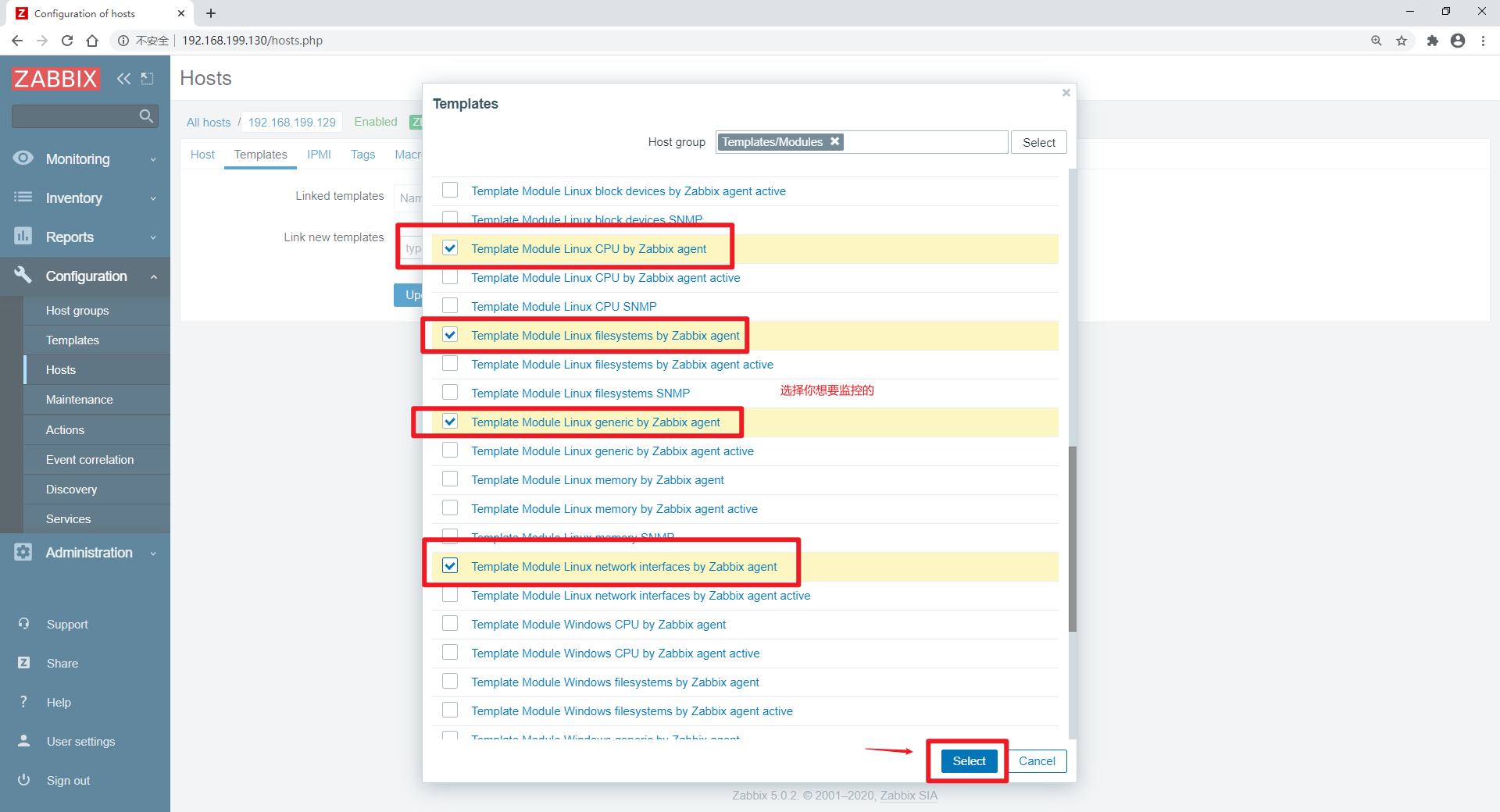Click the Sign out power icon
This screenshot has width=1500, height=812.
point(24,780)
